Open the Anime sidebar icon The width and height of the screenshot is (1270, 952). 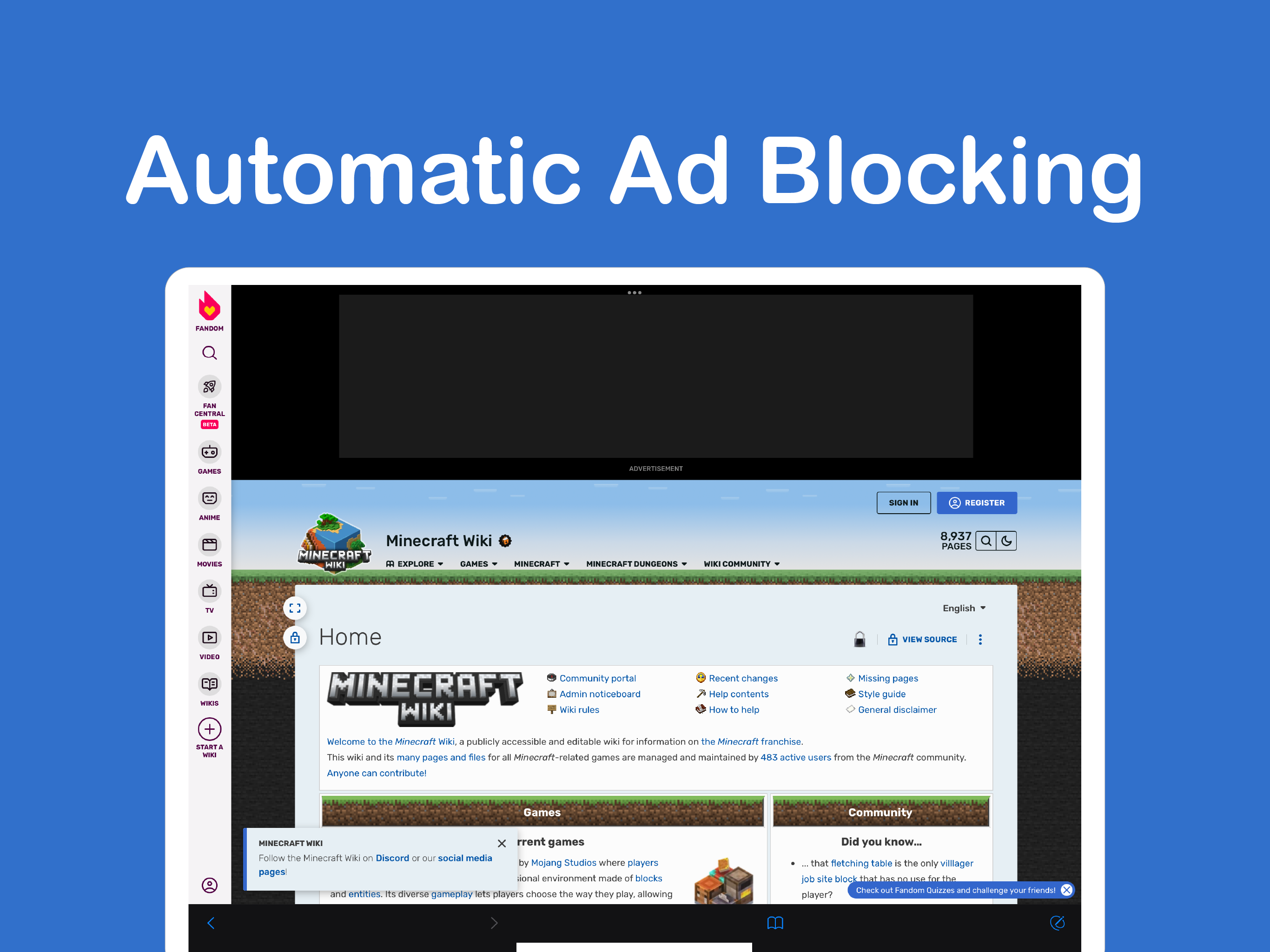[x=210, y=498]
